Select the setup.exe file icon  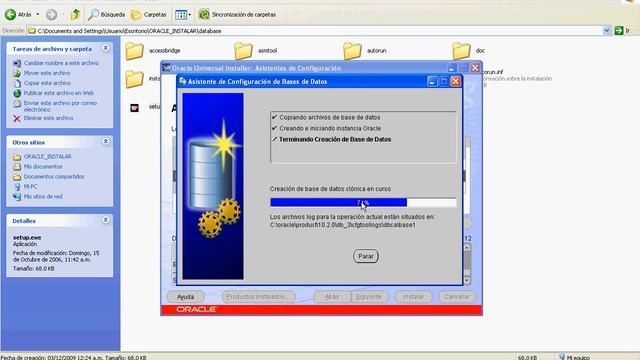pyautogui.click(x=134, y=108)
